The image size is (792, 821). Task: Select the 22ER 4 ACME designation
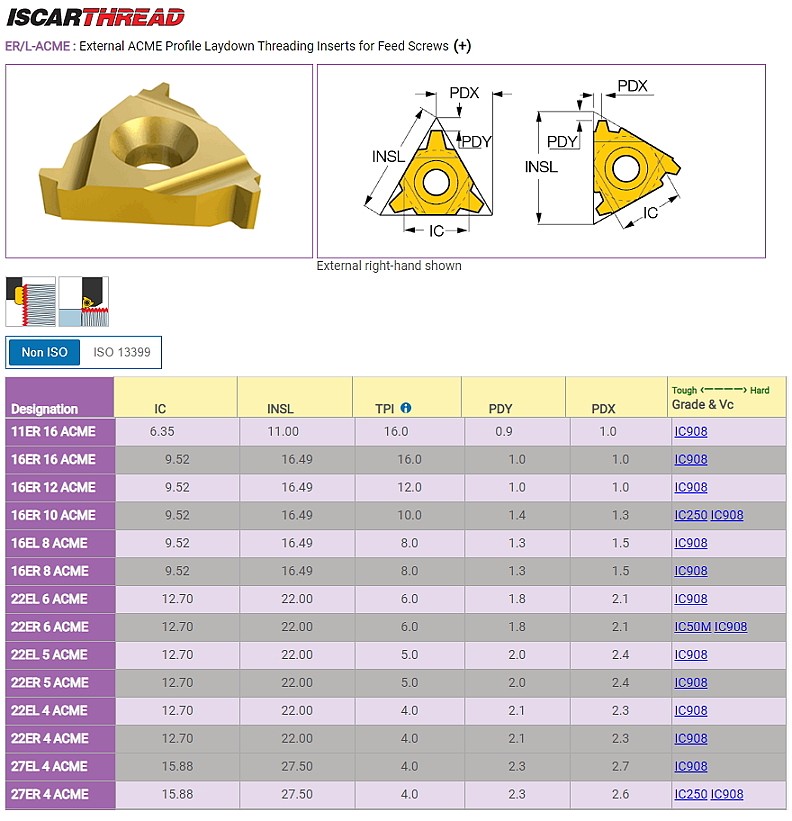tap(50, 738)
